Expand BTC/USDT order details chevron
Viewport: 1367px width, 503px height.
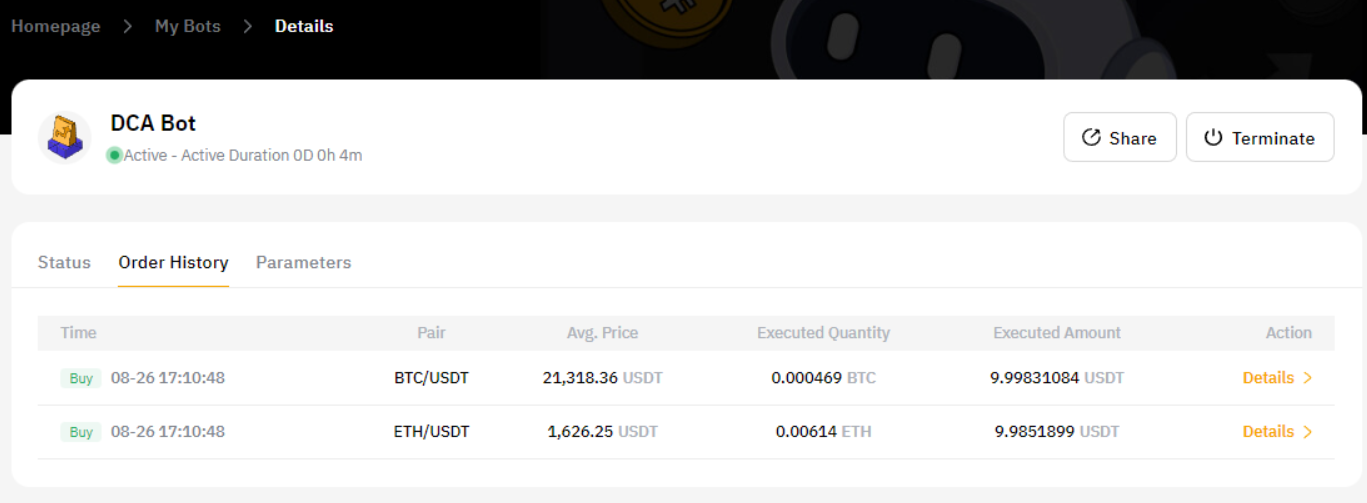(1308, 378)
